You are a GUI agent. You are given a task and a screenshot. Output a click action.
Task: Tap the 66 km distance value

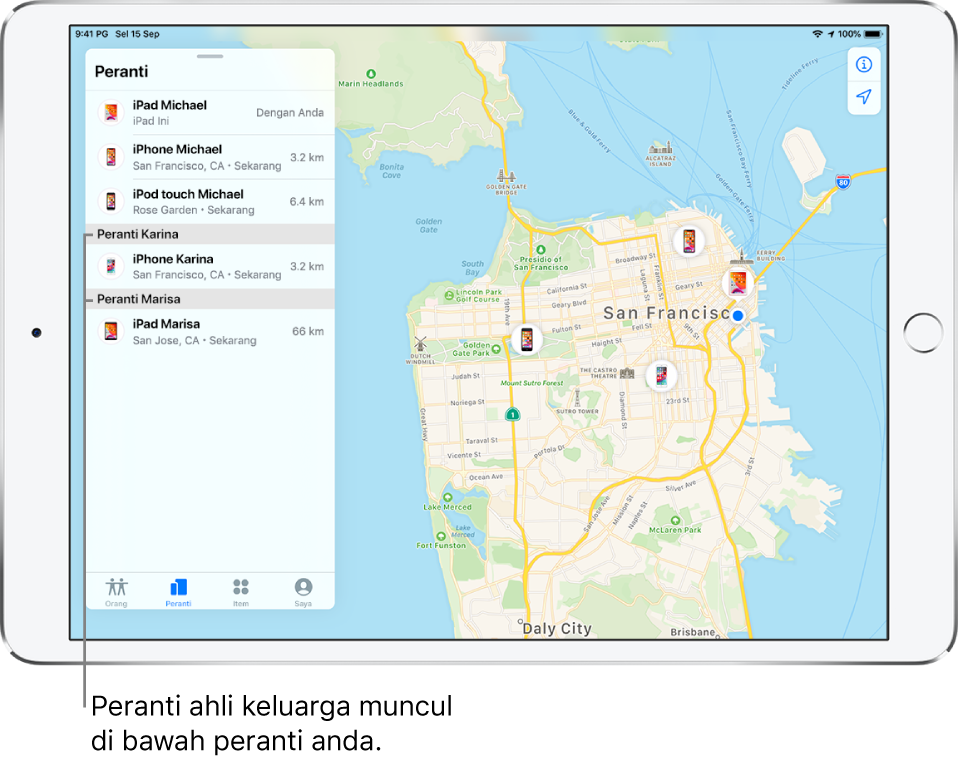coord(308,331)
